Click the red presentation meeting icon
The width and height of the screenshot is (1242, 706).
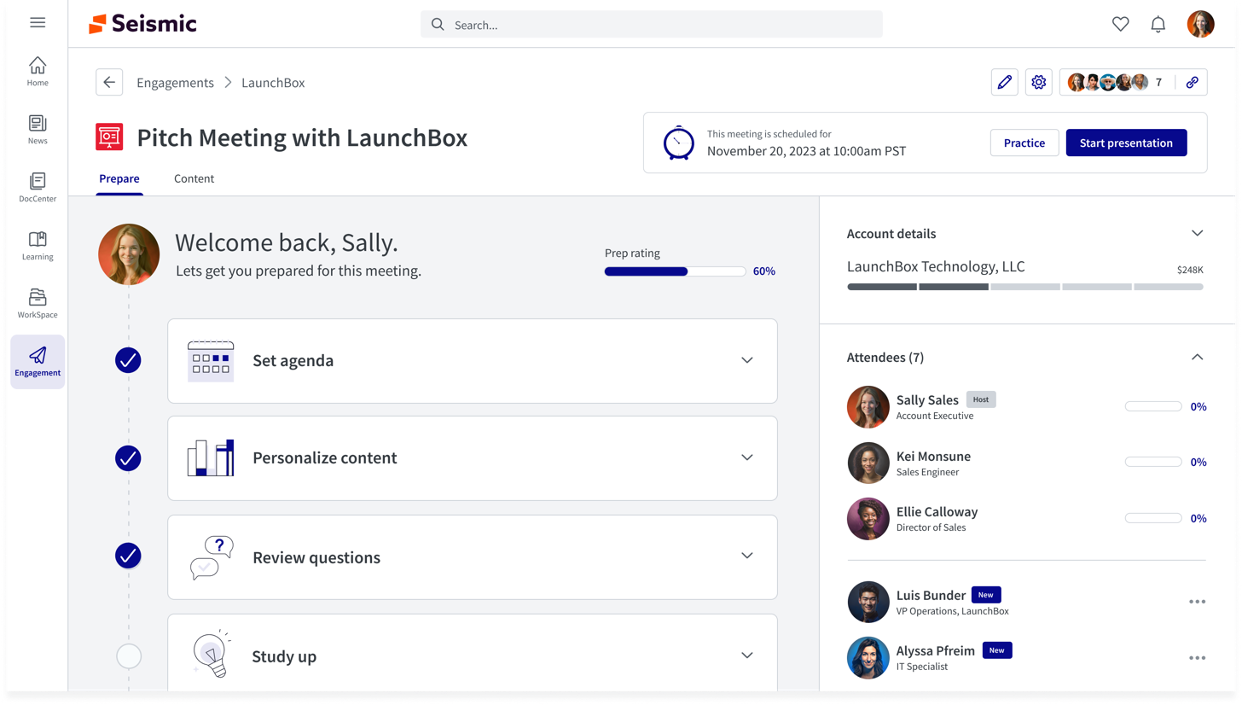[109, 137]
